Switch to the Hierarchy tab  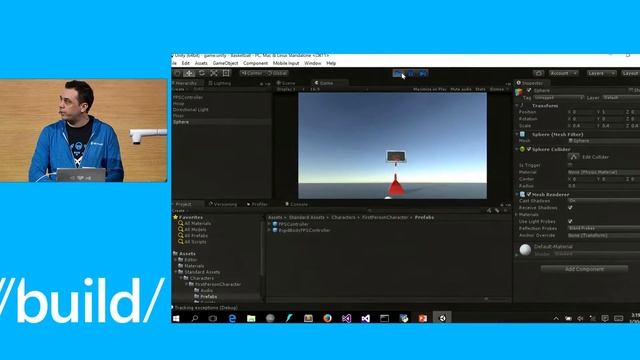(186, 83)
